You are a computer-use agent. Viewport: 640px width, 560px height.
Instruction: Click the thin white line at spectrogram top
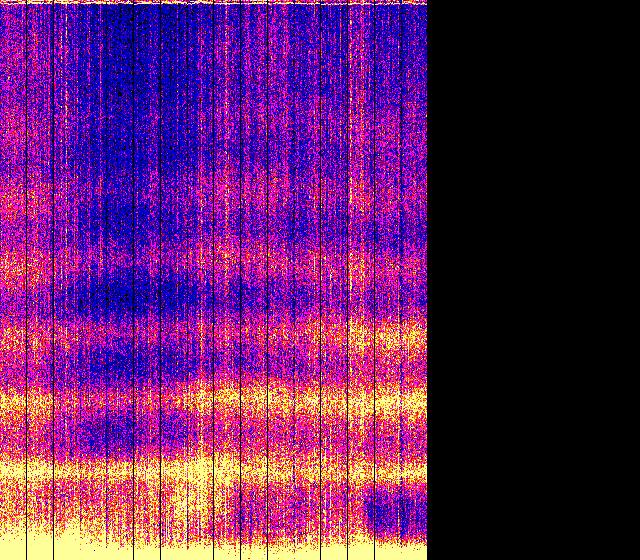coord(213,3)
